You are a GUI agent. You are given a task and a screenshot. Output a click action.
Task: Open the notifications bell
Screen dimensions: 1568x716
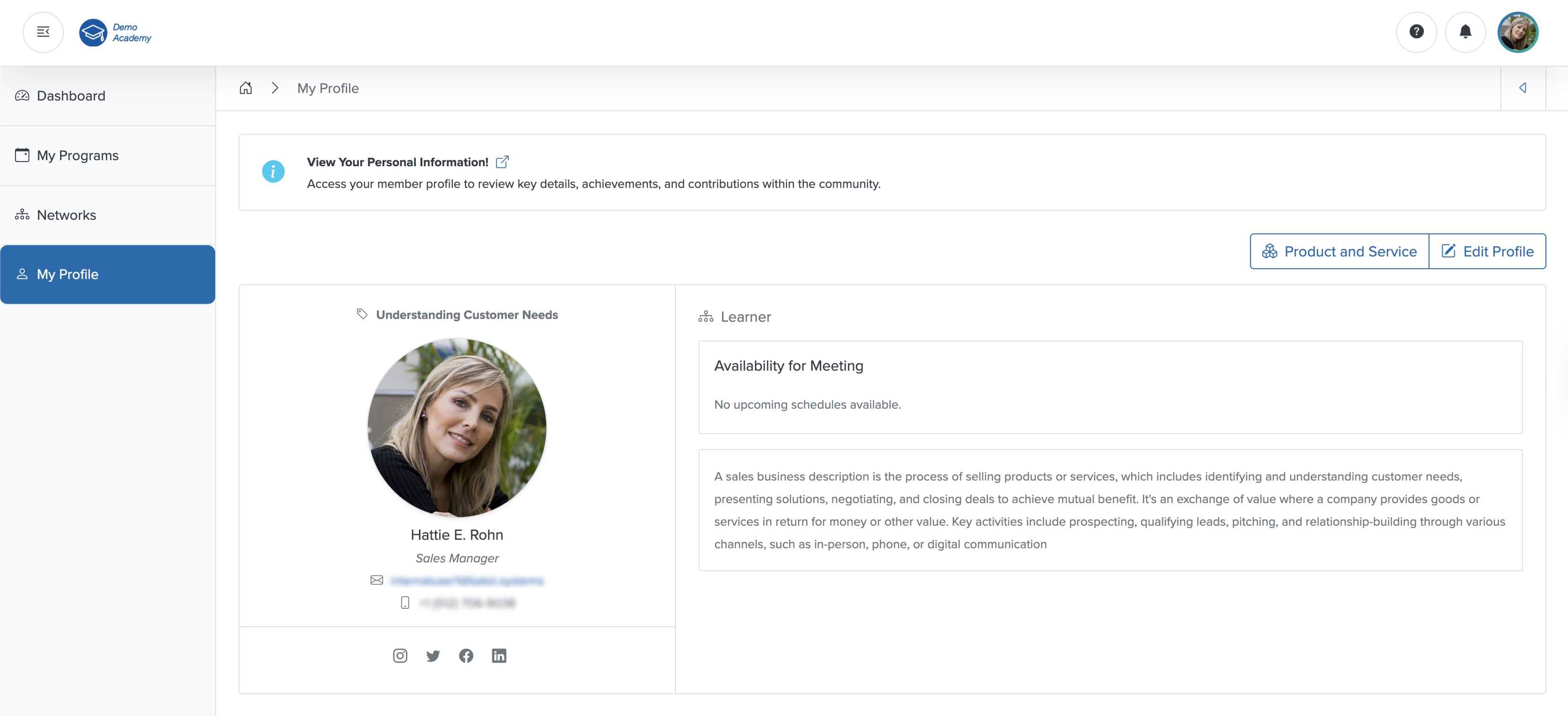1466,32
